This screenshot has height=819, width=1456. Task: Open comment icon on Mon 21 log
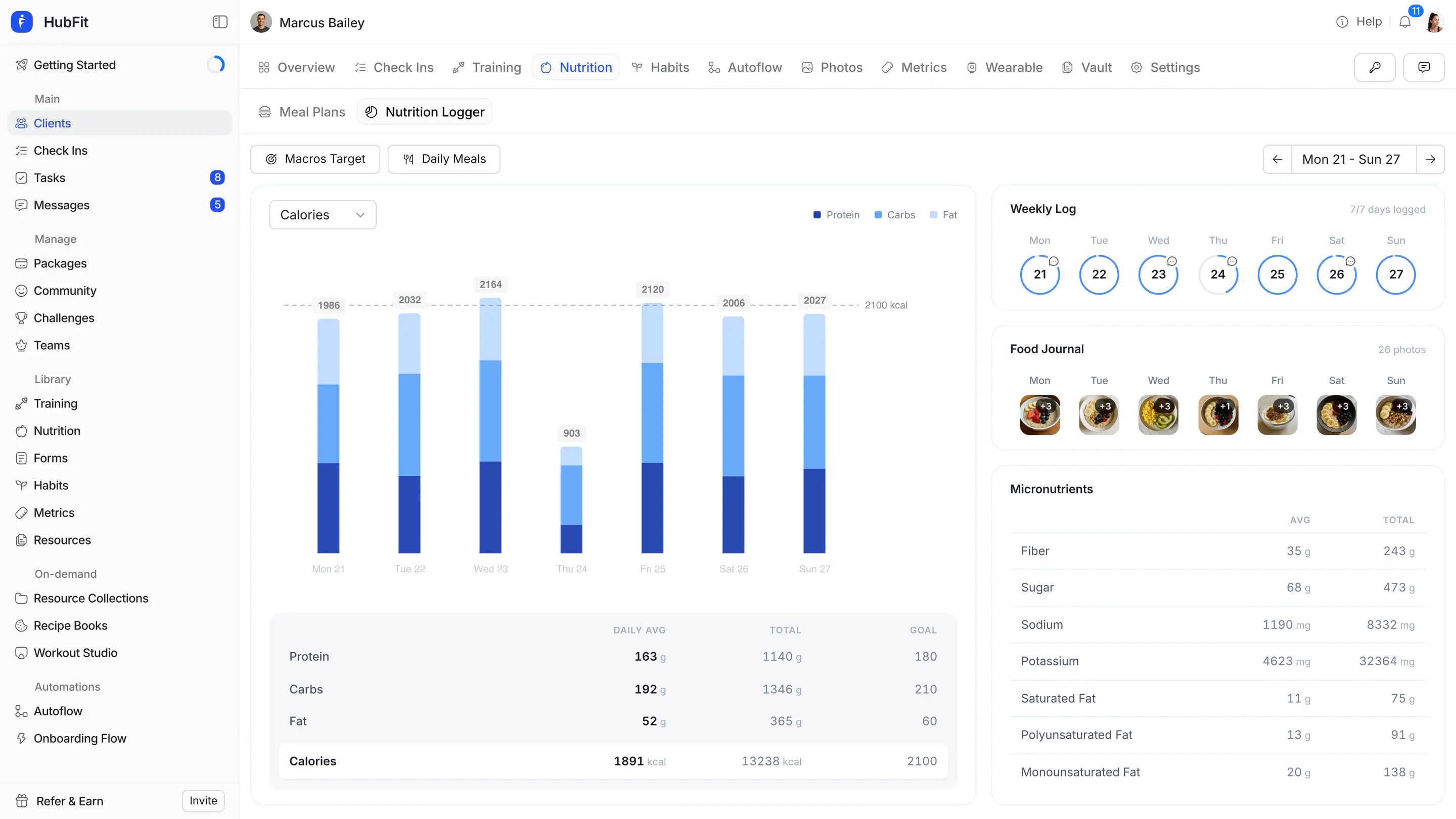point(1054,261)
